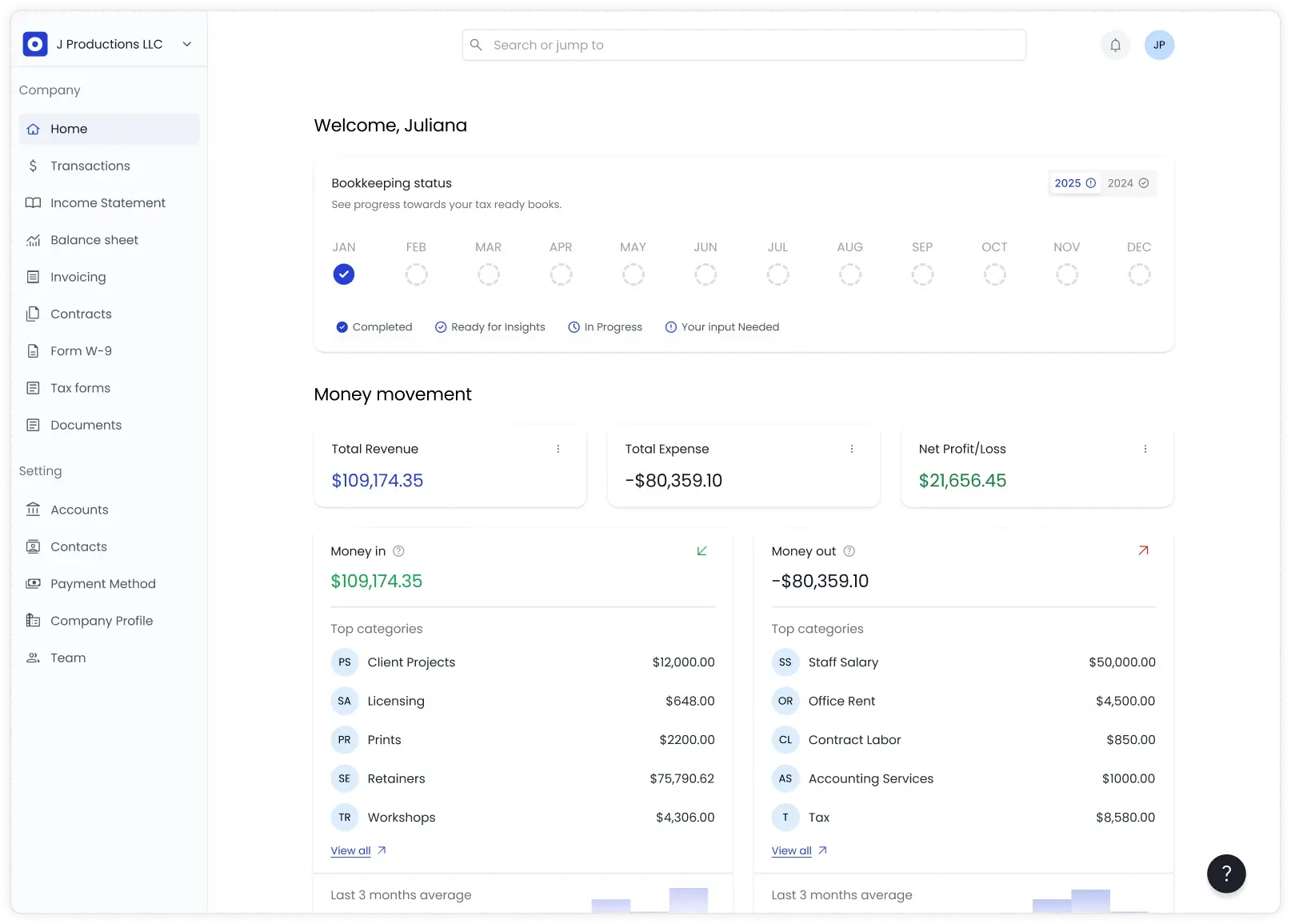Click the Total Revenue amount $109,174.35
The image size is (1291, 924).
378,481
